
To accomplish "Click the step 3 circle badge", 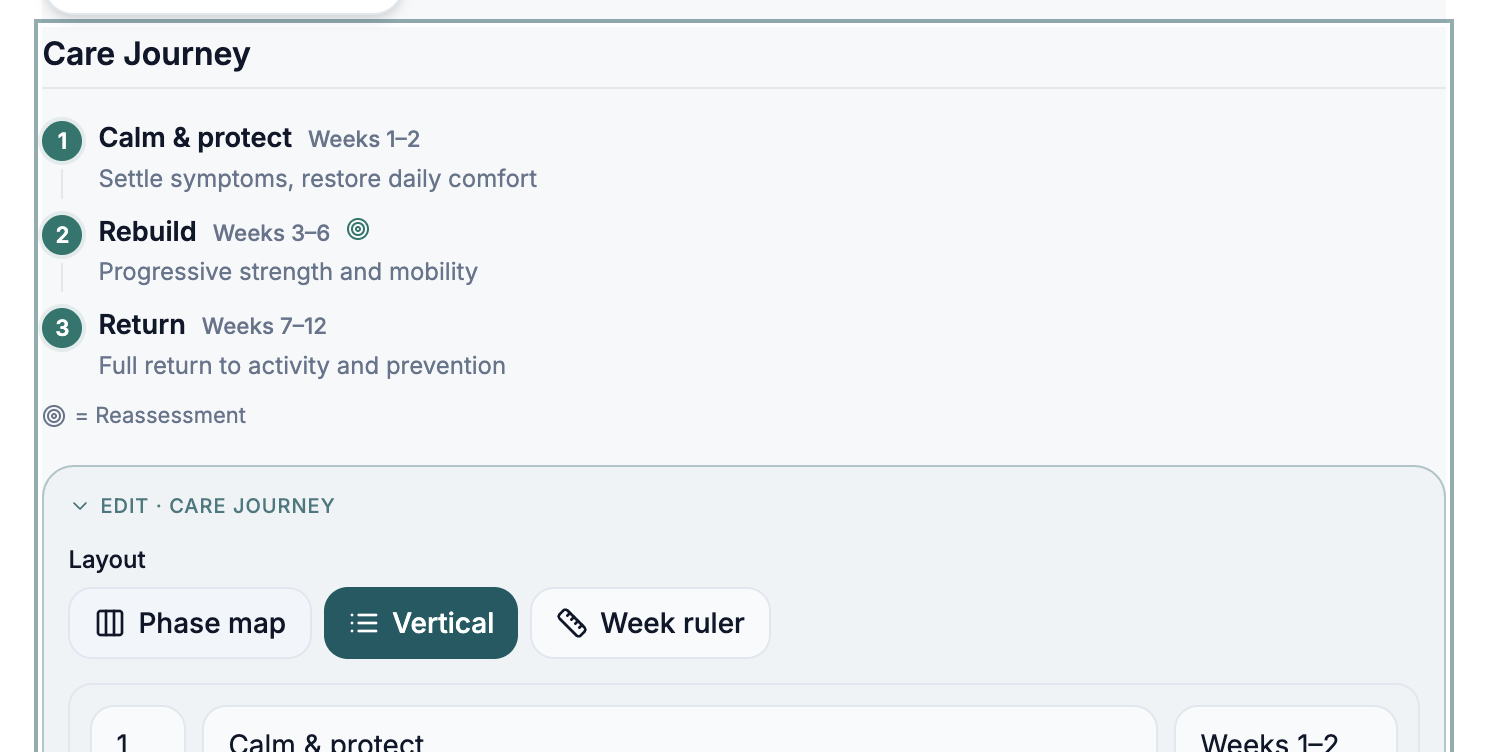I will 62,328.
